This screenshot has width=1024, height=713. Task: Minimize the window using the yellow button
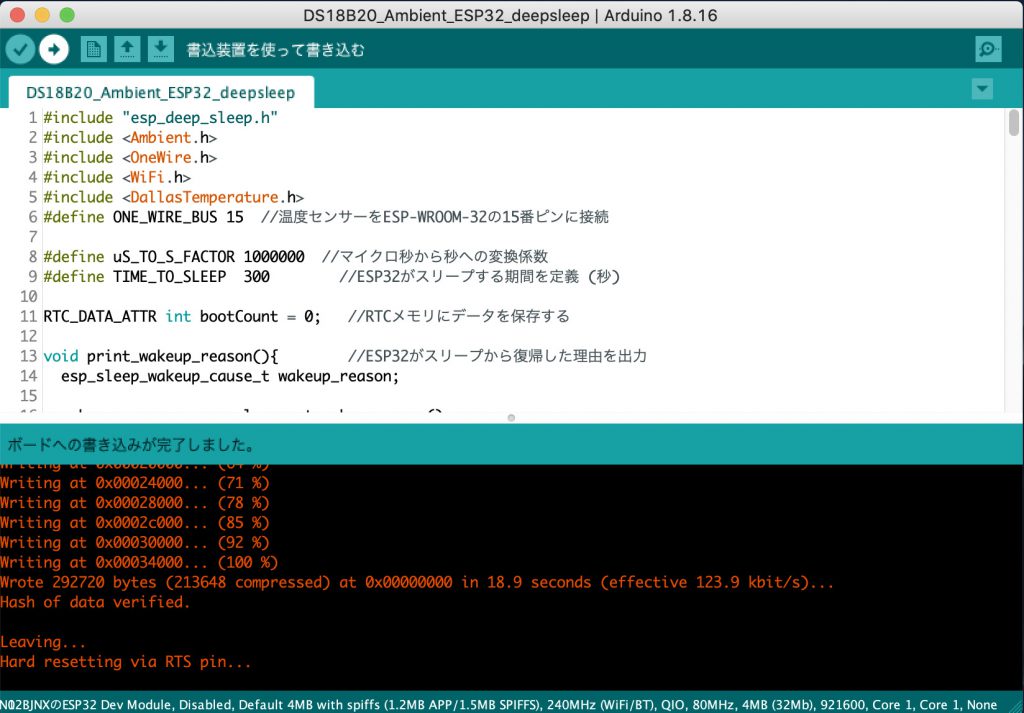[43, 15]
